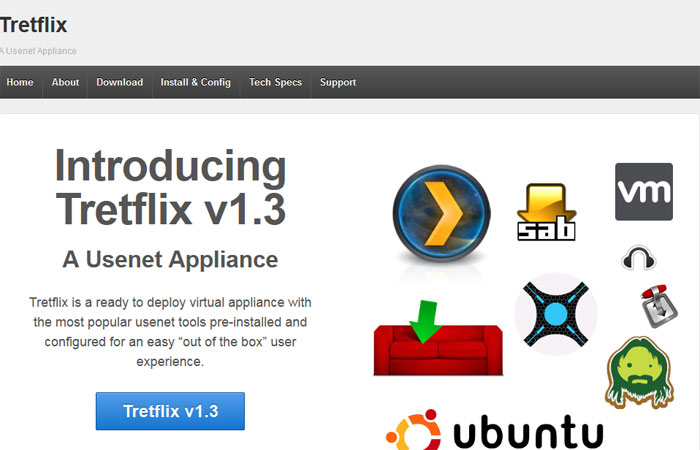Open the Home menu item
700x450 pixels.
20,82
